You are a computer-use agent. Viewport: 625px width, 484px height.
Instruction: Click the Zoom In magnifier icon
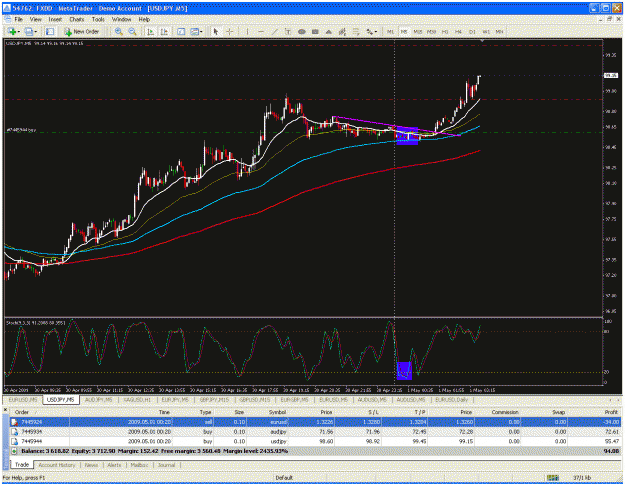[118, 31]
